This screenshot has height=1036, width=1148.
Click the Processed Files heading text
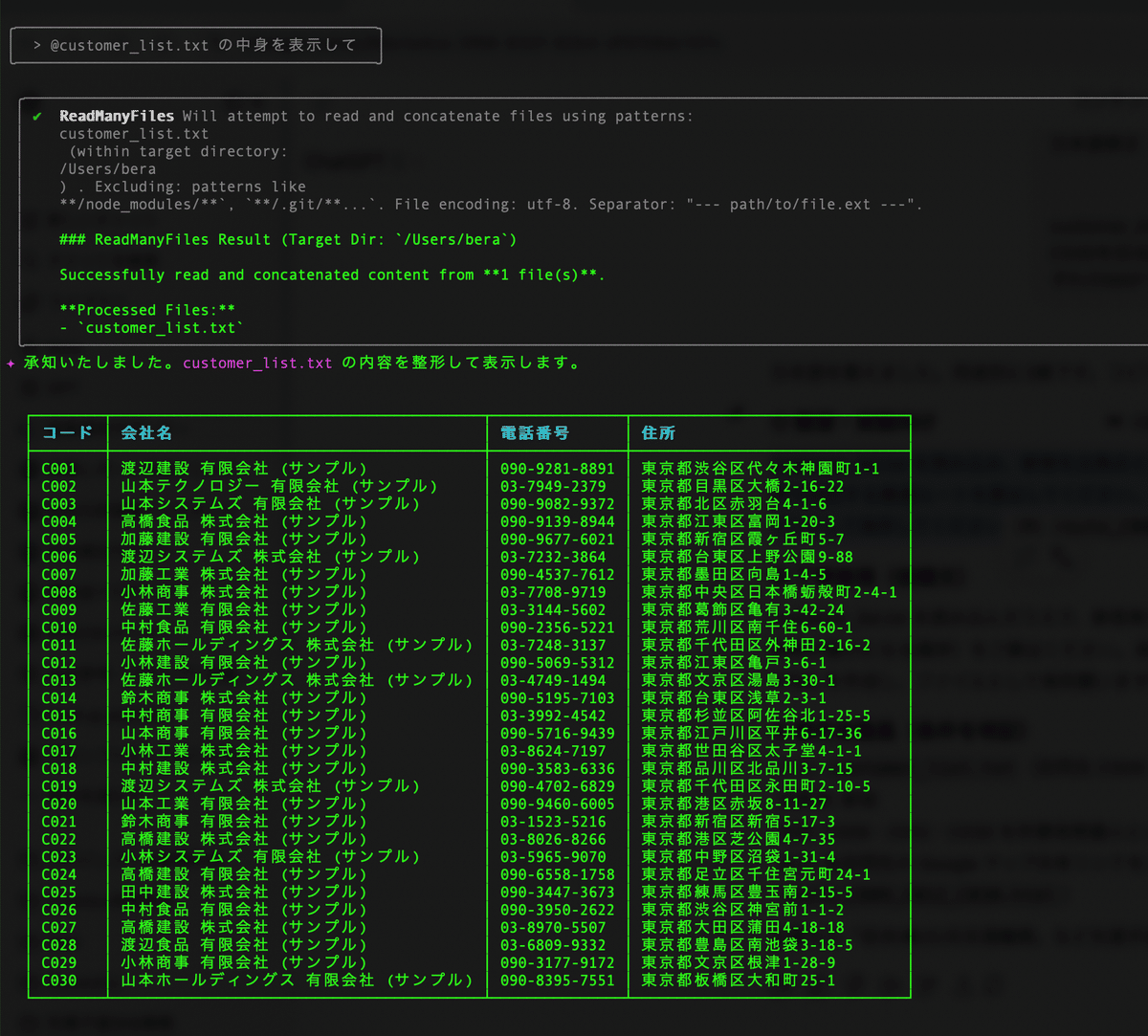pyautogui.click(x=147, y=310)
